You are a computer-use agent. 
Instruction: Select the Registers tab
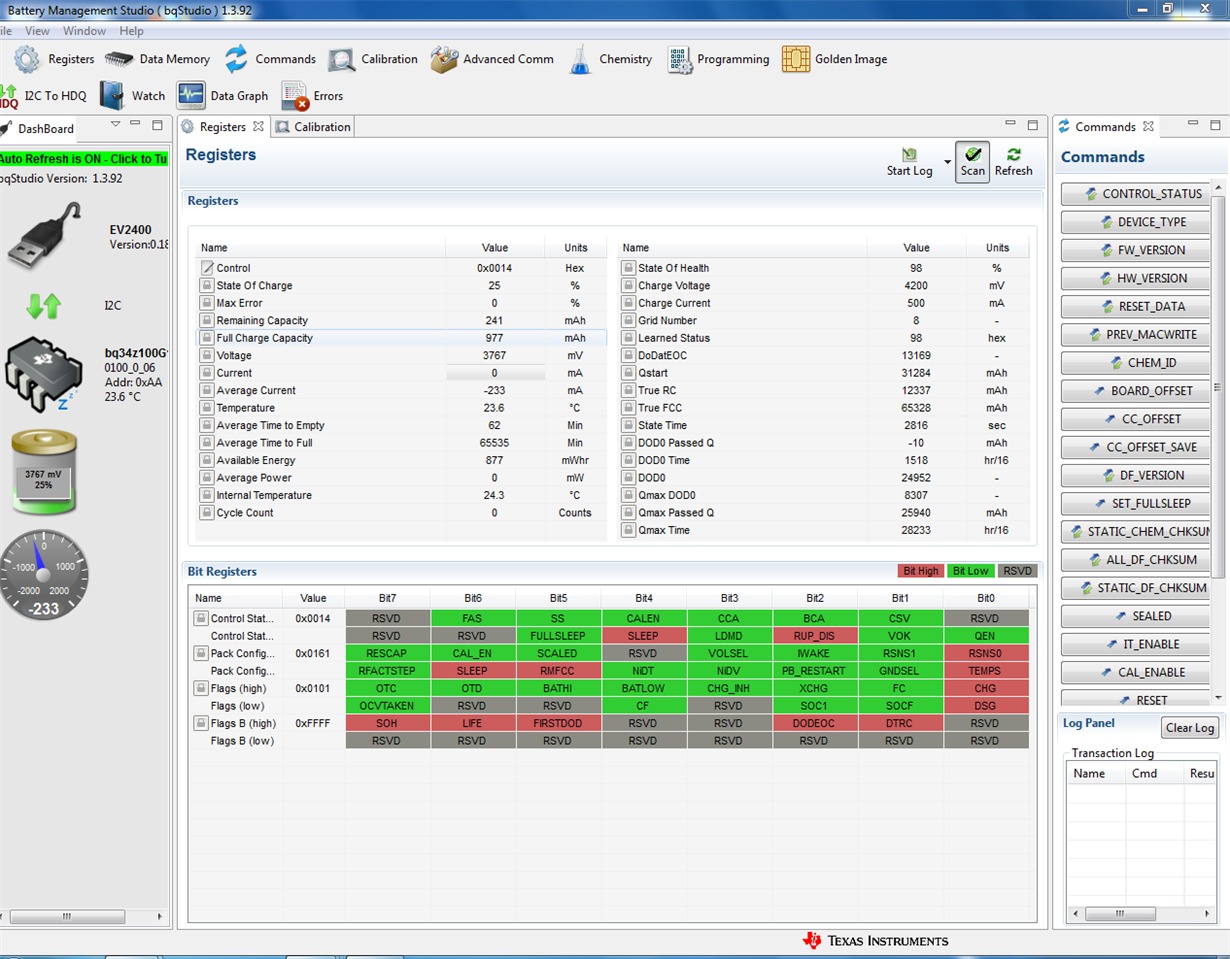coord(222,127)
